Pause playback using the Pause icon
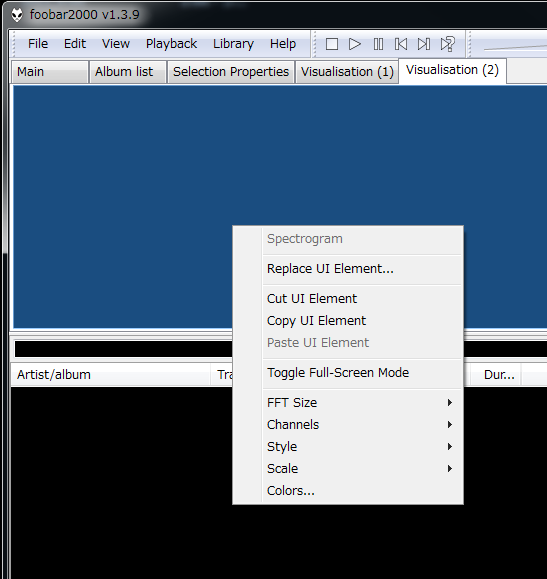547x579 pixels. pos(378,44)
